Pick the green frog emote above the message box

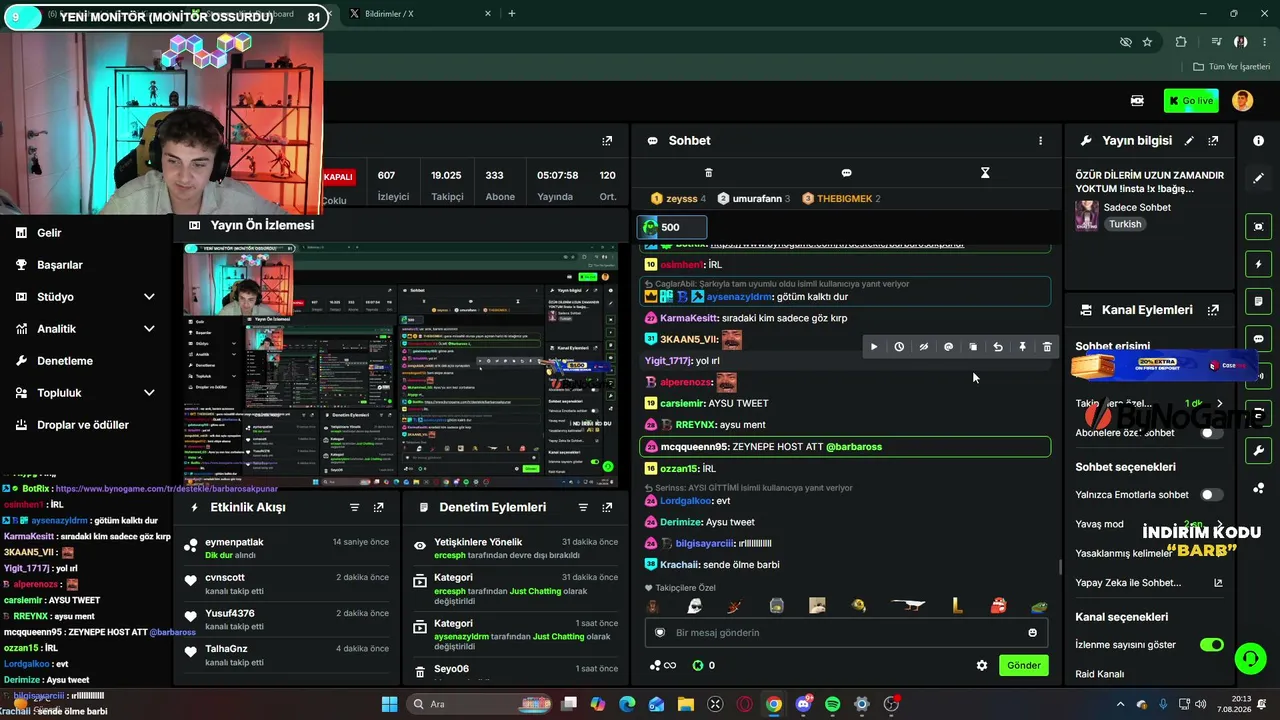tap(1040, 606)
